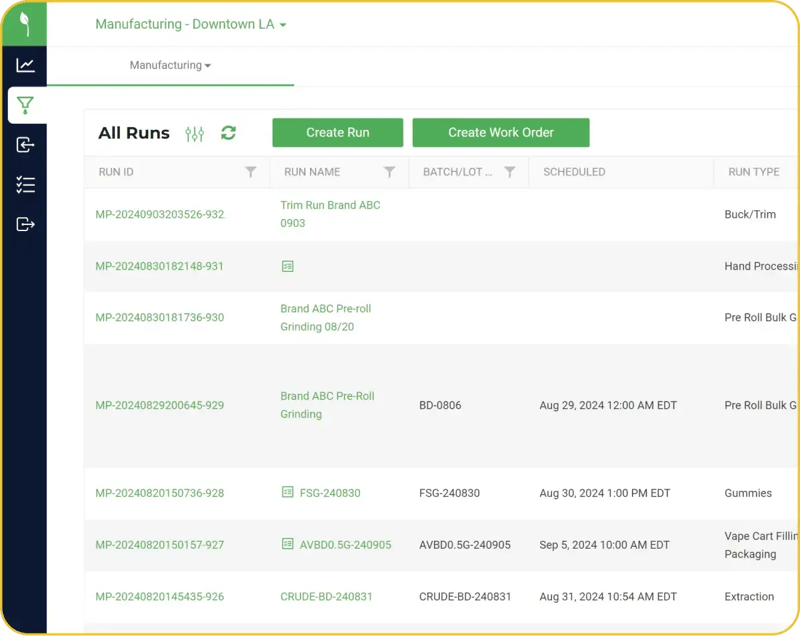800x636 pixels.
Task: Click the All Runs heading
Action: 134,133
